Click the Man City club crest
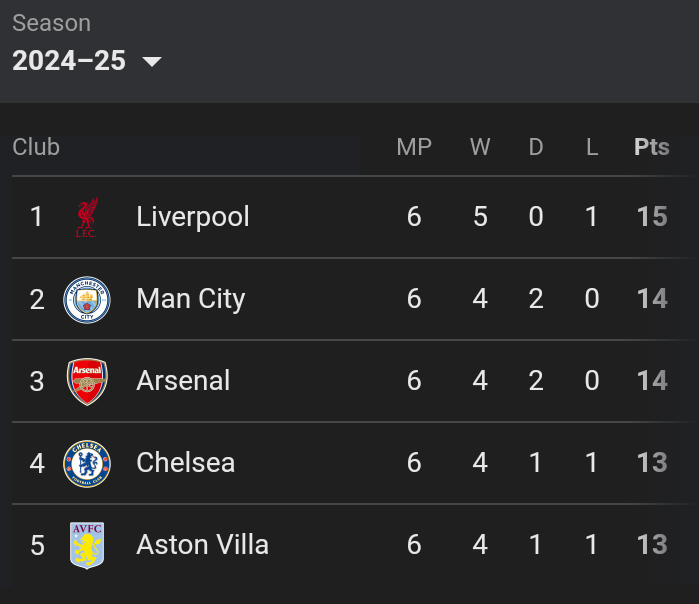This screenshot has height=604, width=699. pos(87,299)
